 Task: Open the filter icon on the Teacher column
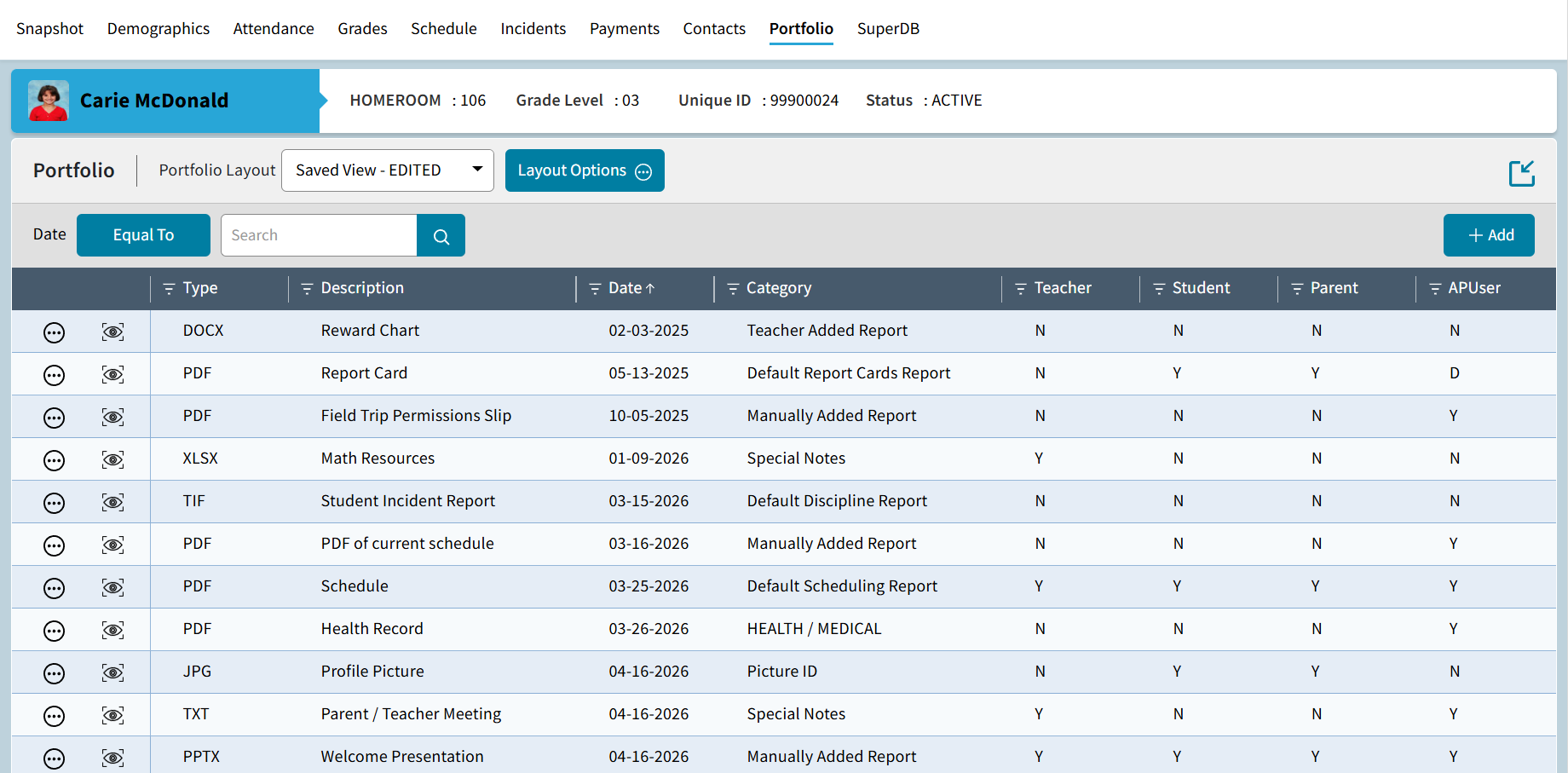point(1020,289)
